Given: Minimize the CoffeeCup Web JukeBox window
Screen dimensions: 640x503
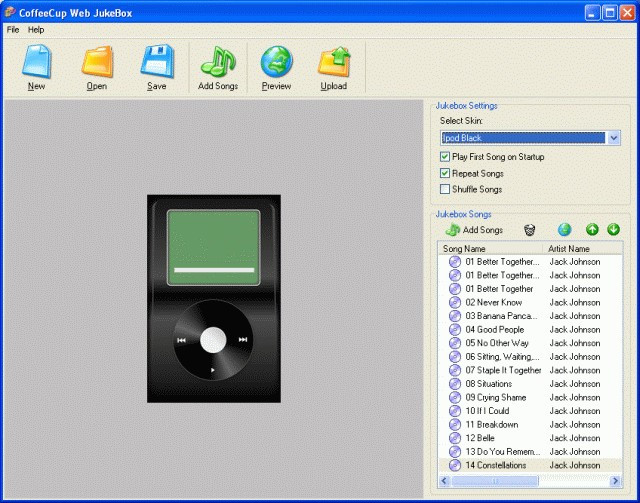Looking at the screenshot, I should tap(592, 13).
